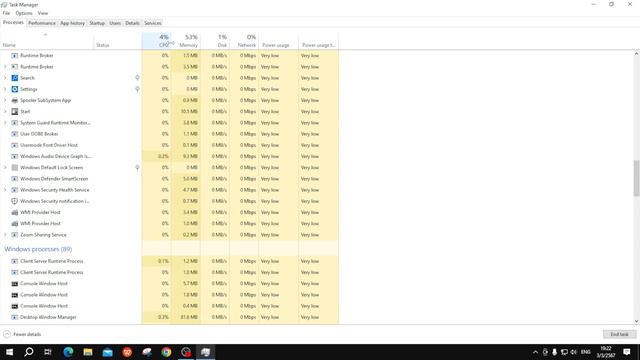
Task: Expand the Spooler SubSystem App row
Action: click(5, 100)
